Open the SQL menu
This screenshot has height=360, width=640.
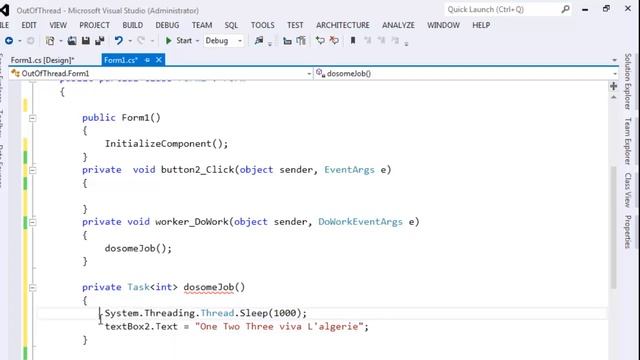coord(231,25)
